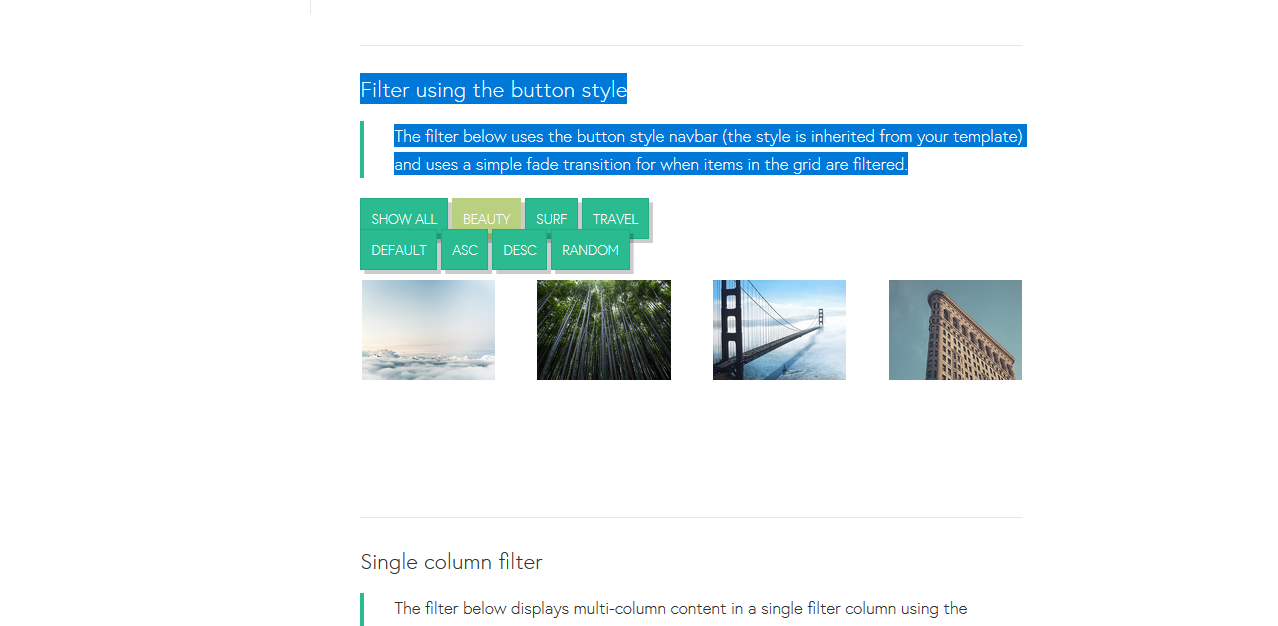Open the Flatiron building thumbnail
1278x626 pixels.
click(x=955, y=330)
